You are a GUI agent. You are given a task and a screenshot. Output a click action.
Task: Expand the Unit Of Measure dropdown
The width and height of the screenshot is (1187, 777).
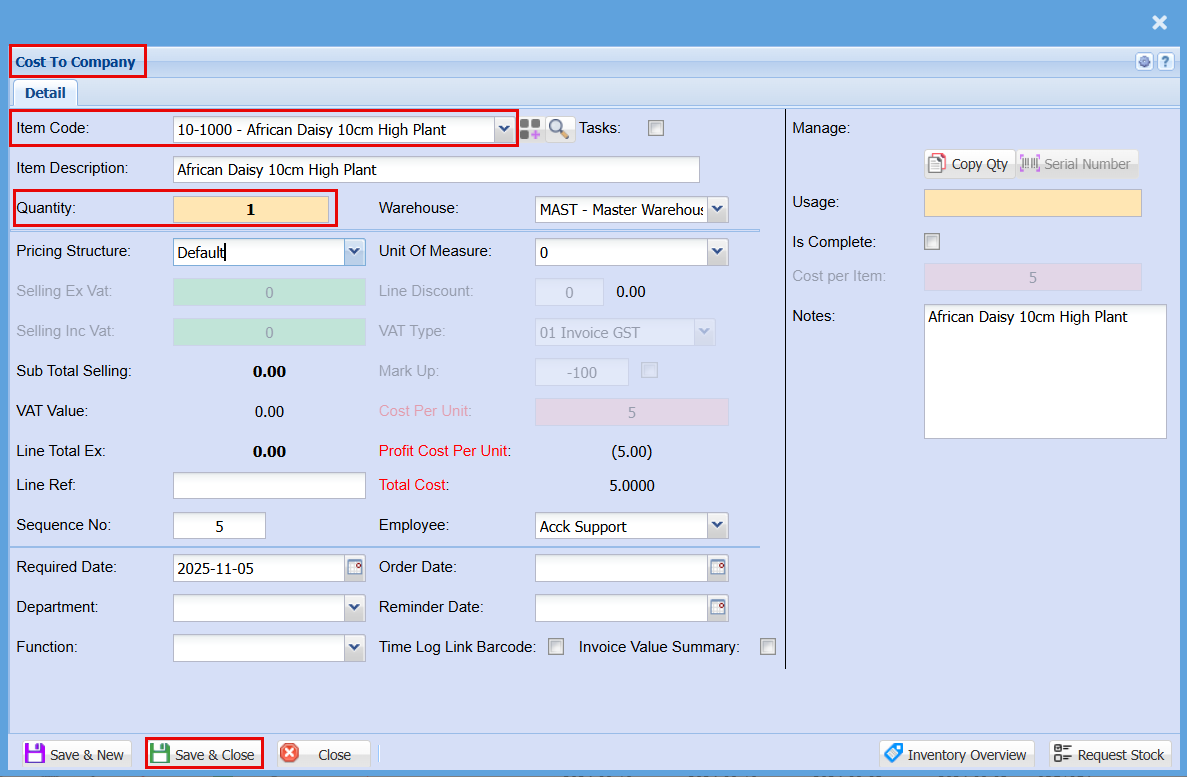click(718, 252)
